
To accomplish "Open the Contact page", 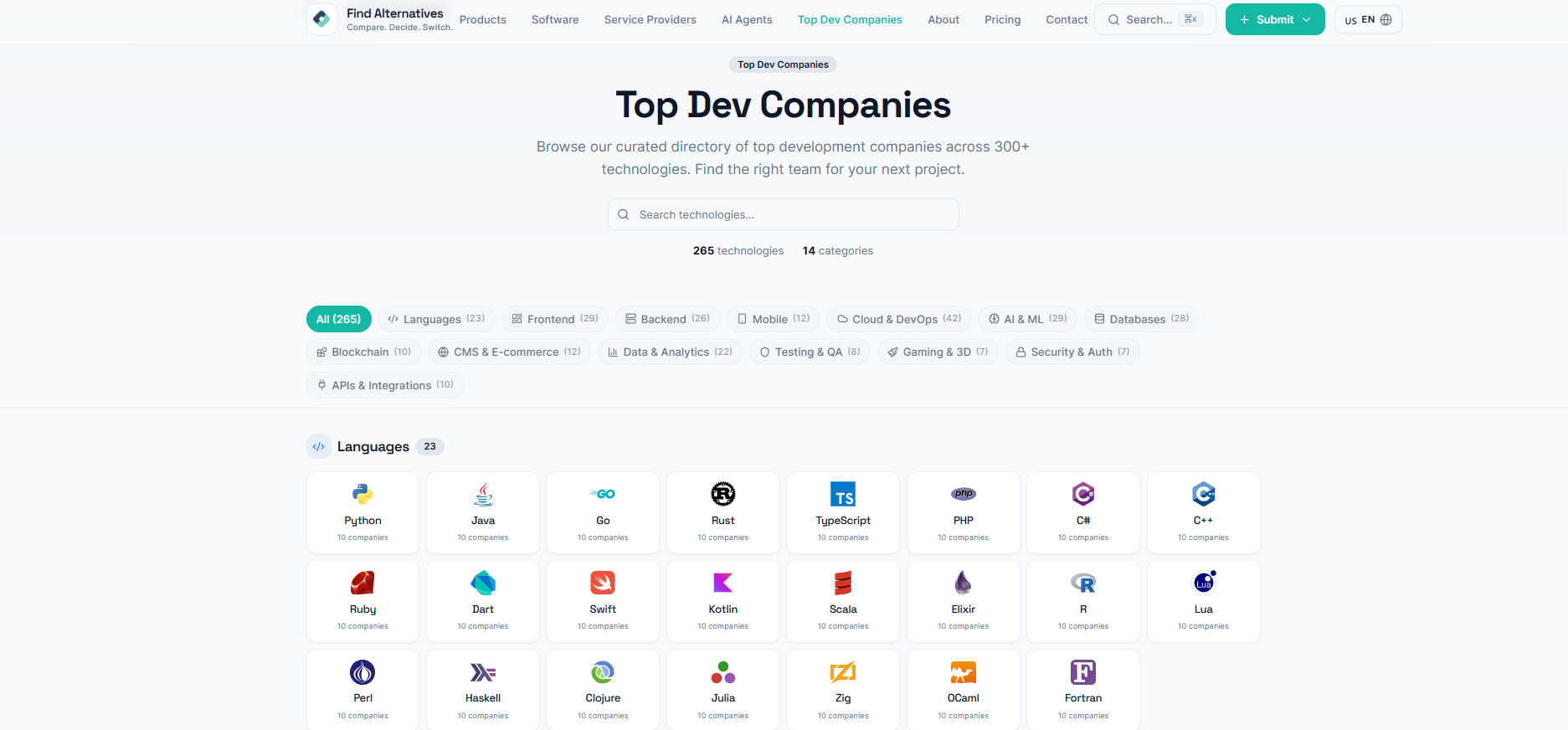I will click(x=1067, y=19).
